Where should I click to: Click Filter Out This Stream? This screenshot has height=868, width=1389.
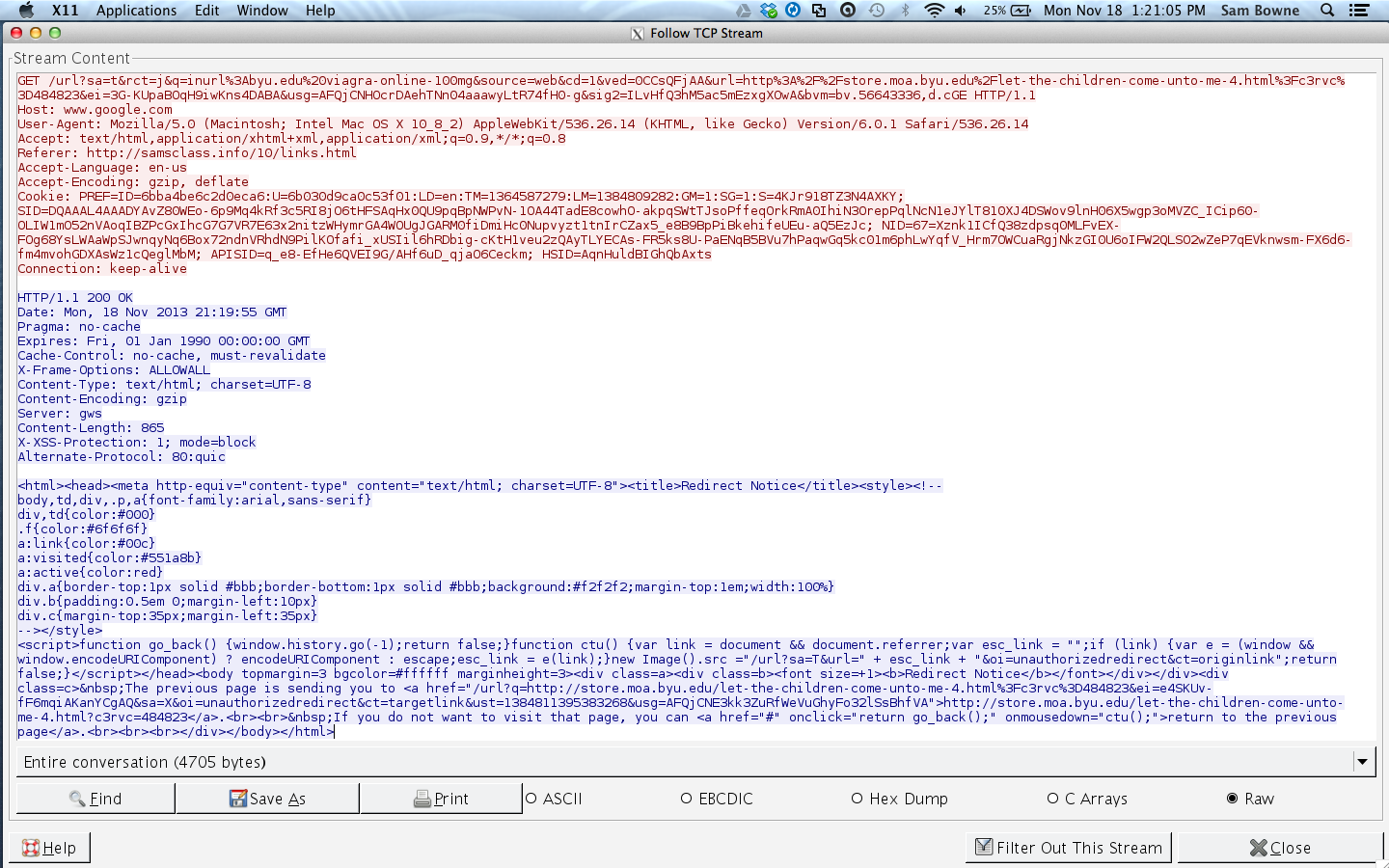pos(1069,848)
